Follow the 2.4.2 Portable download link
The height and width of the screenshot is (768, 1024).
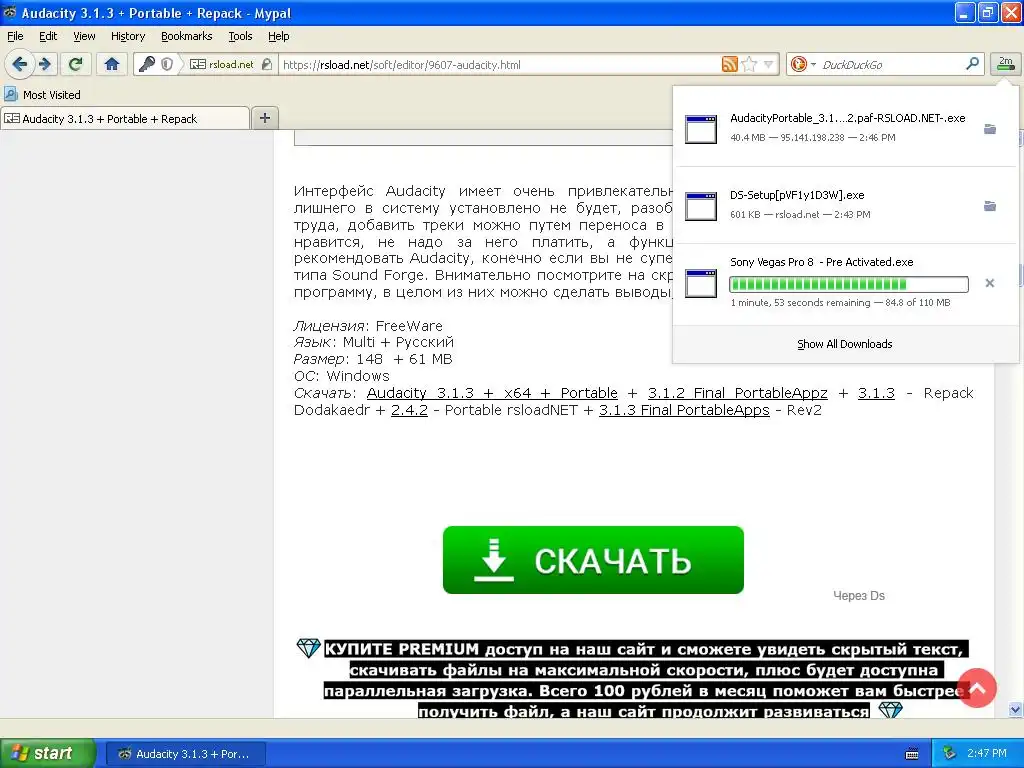[x=409, y=410]
